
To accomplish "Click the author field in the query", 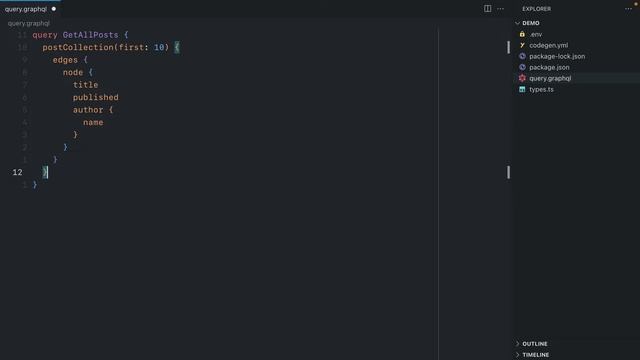I will pos(88,110).
